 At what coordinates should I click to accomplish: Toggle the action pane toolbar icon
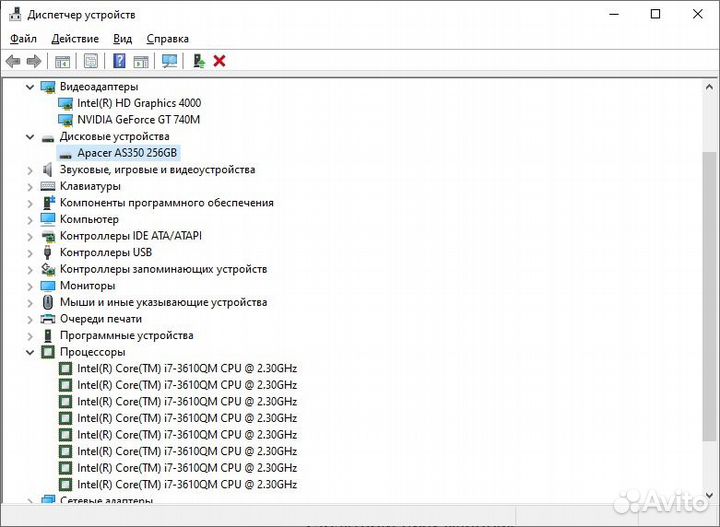(141, 61)
